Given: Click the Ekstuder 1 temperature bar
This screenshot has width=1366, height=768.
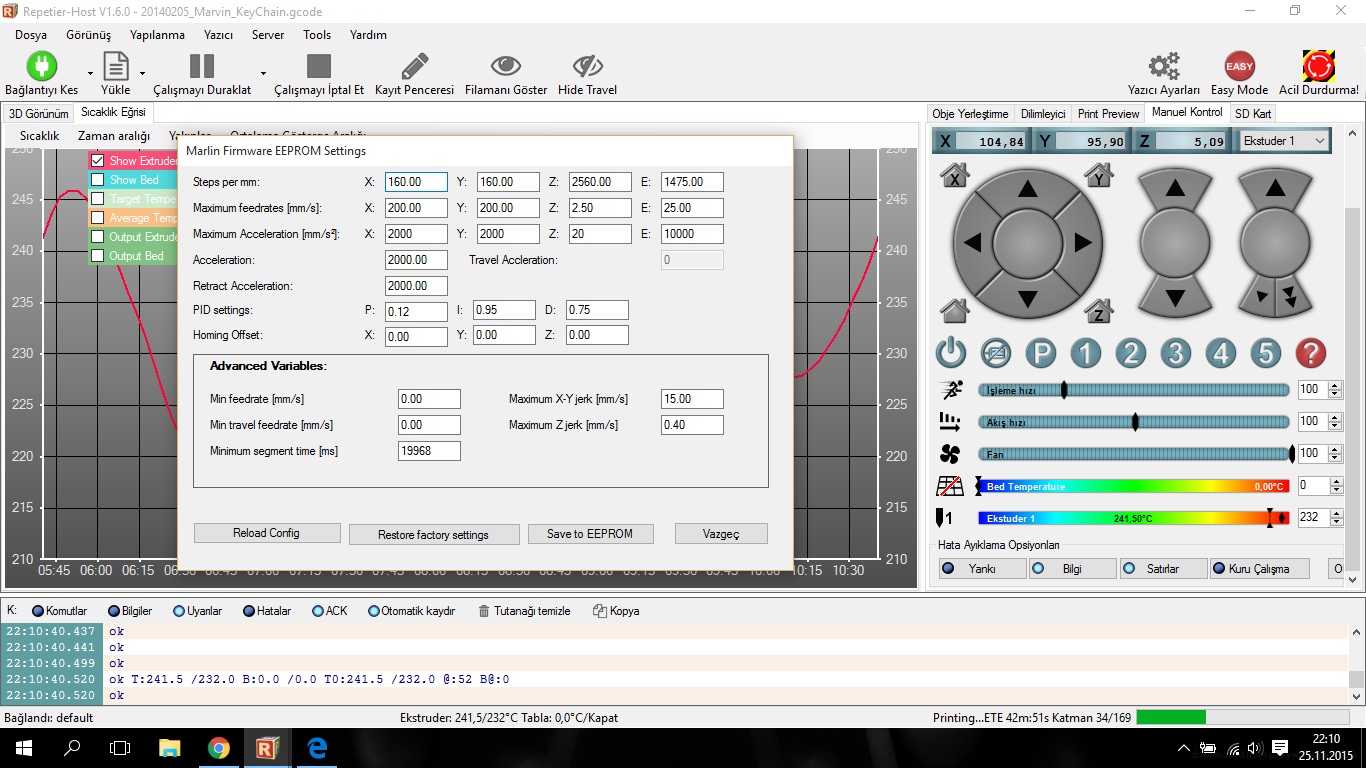Looking at the screenshot, I should (x=1134, y=518).
